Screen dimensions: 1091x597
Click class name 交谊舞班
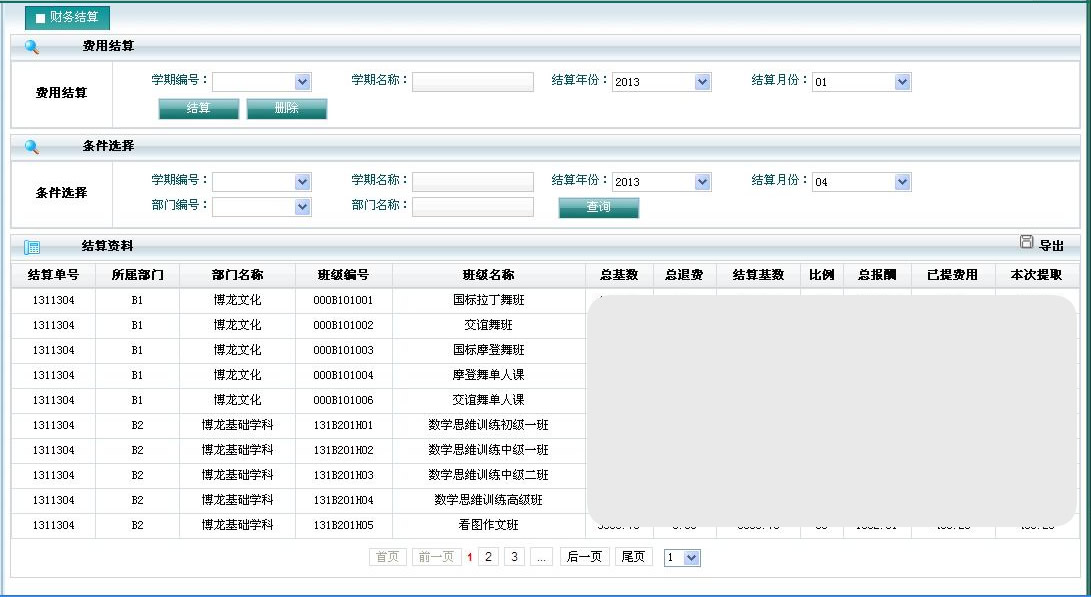pos(488,325)
